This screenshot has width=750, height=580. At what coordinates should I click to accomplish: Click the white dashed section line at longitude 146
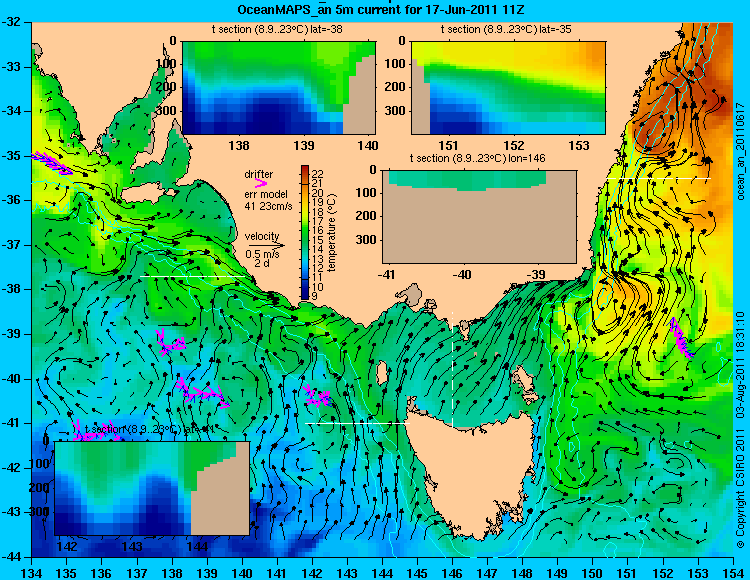pos(452,369)
